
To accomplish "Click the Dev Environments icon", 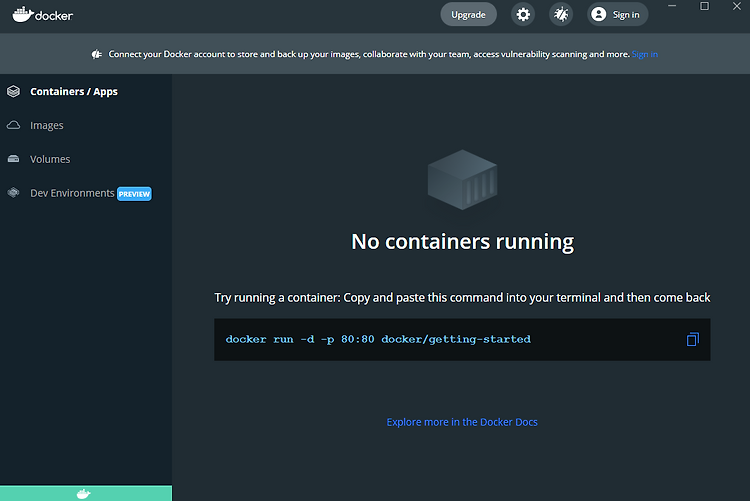I will click(x=13, y=192).
